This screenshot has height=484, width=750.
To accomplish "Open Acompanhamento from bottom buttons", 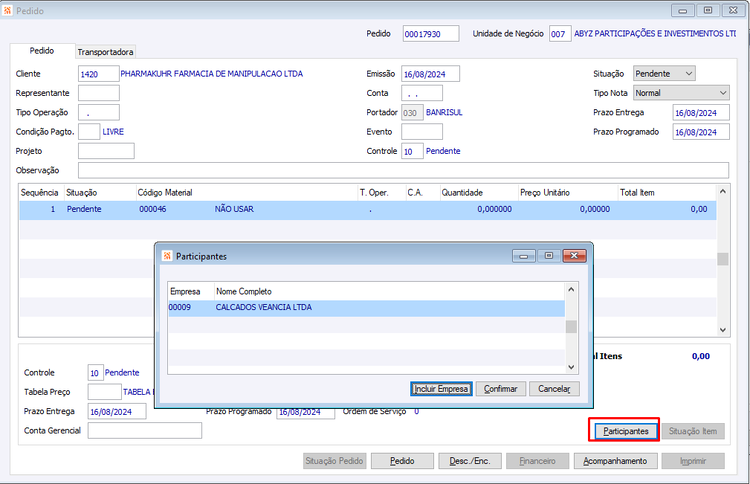I will pos(615,461).
